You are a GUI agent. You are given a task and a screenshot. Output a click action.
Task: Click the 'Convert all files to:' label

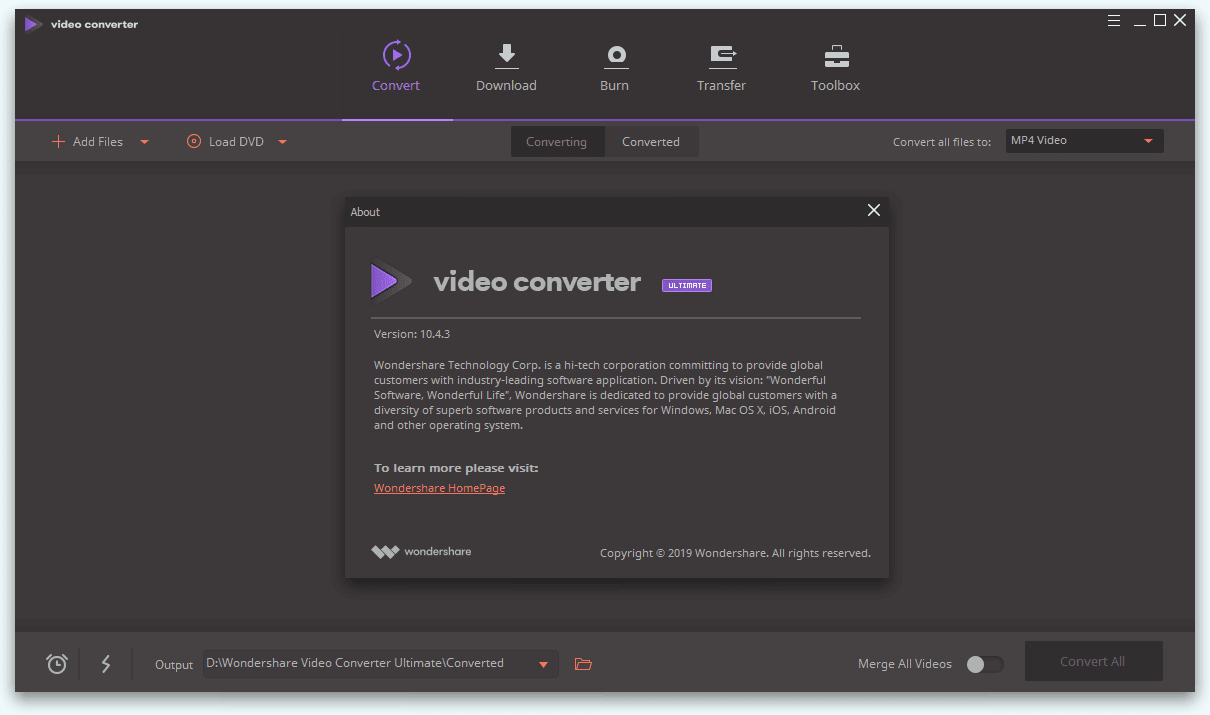[942, 142]
